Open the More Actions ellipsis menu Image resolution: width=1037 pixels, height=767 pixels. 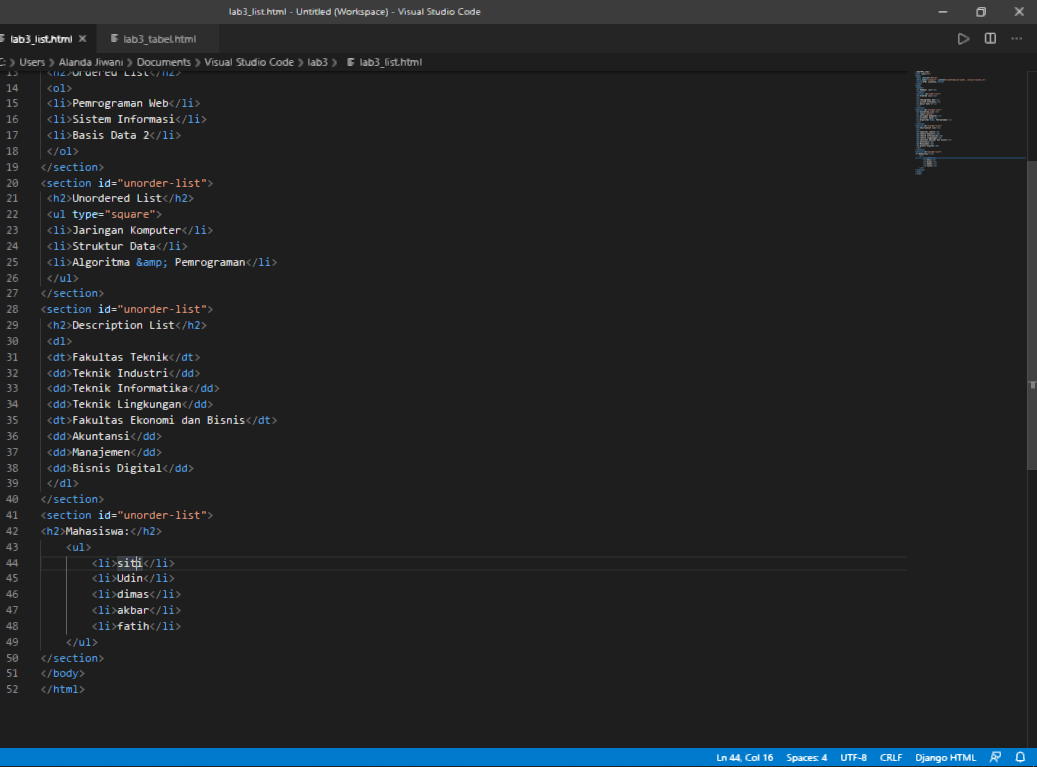tap(1016, 38)
